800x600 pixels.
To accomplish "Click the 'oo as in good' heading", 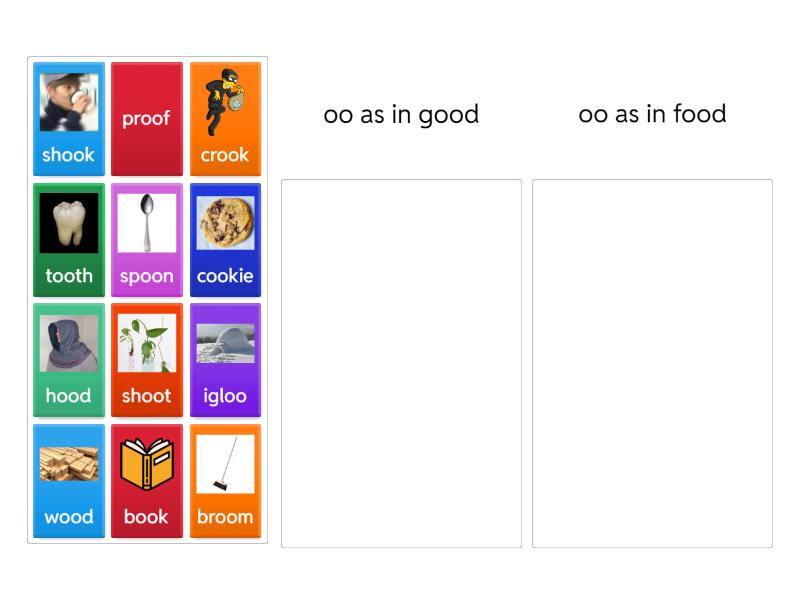I will click(x=401, y=114).
